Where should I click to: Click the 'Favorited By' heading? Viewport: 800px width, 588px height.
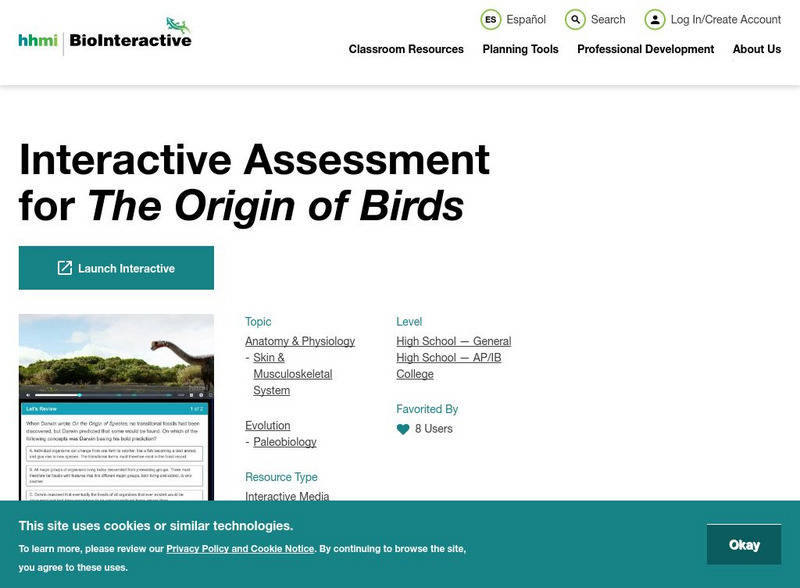pyautogui.click(x=427, y=409)
